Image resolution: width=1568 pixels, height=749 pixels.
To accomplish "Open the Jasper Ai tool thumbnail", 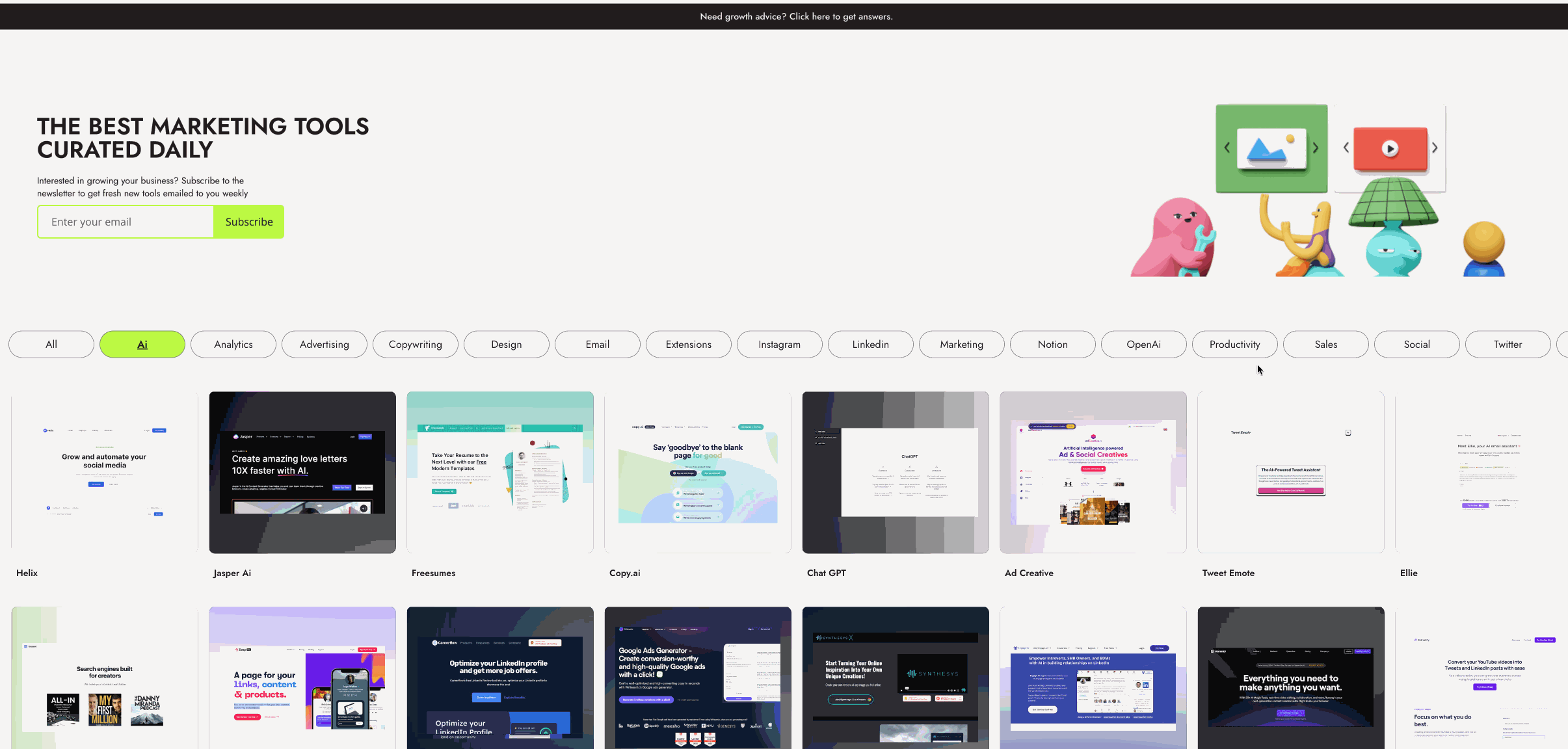I will coord(302,472).
